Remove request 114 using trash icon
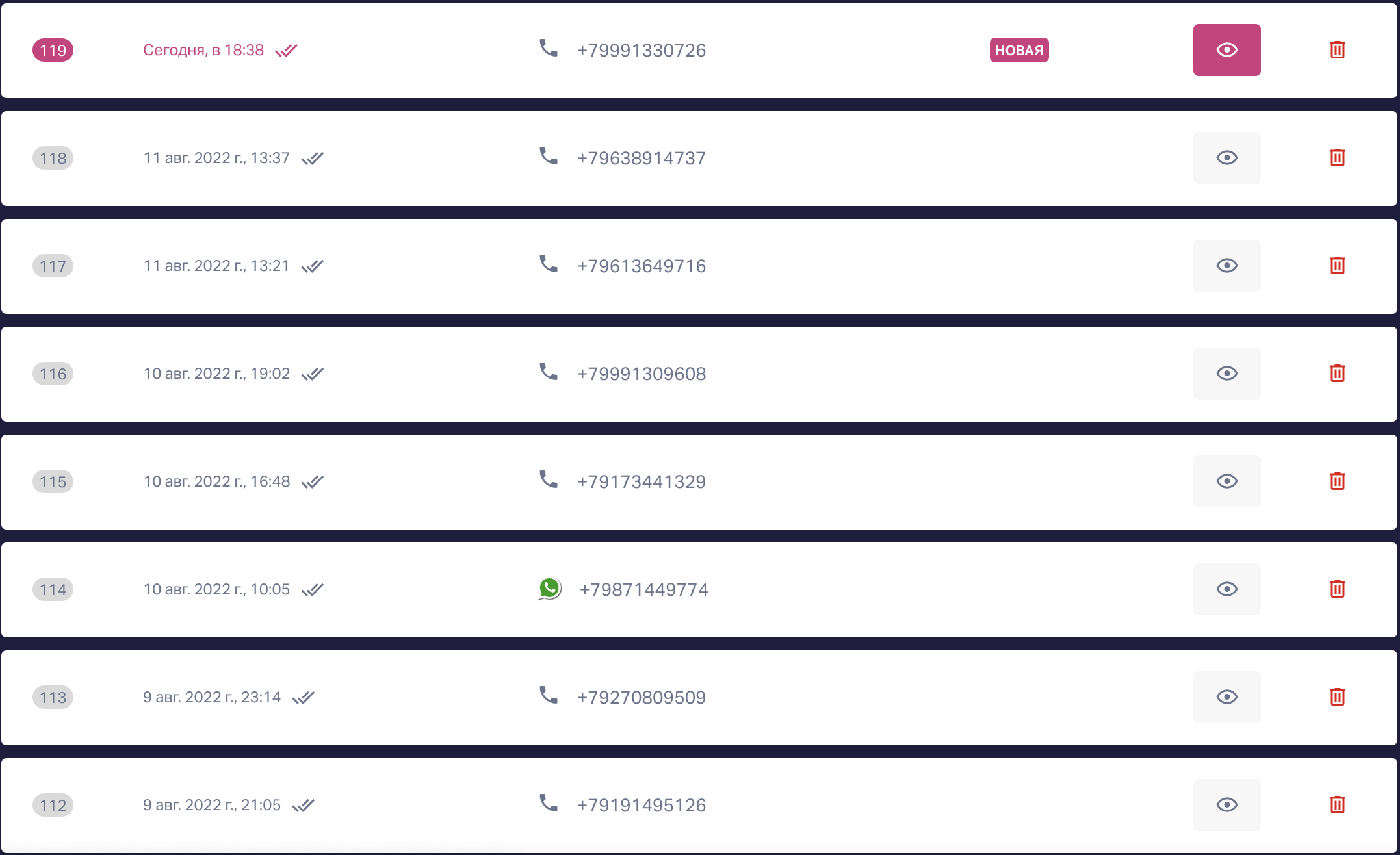The image size is (1400, 855). 1337,589
